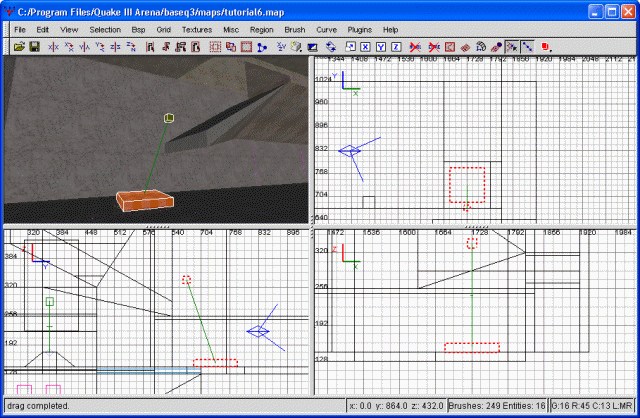Viewport: 640px width, 418px height.
Task: Flip the selection along the Y axis
Action: (x=84, y=47)
